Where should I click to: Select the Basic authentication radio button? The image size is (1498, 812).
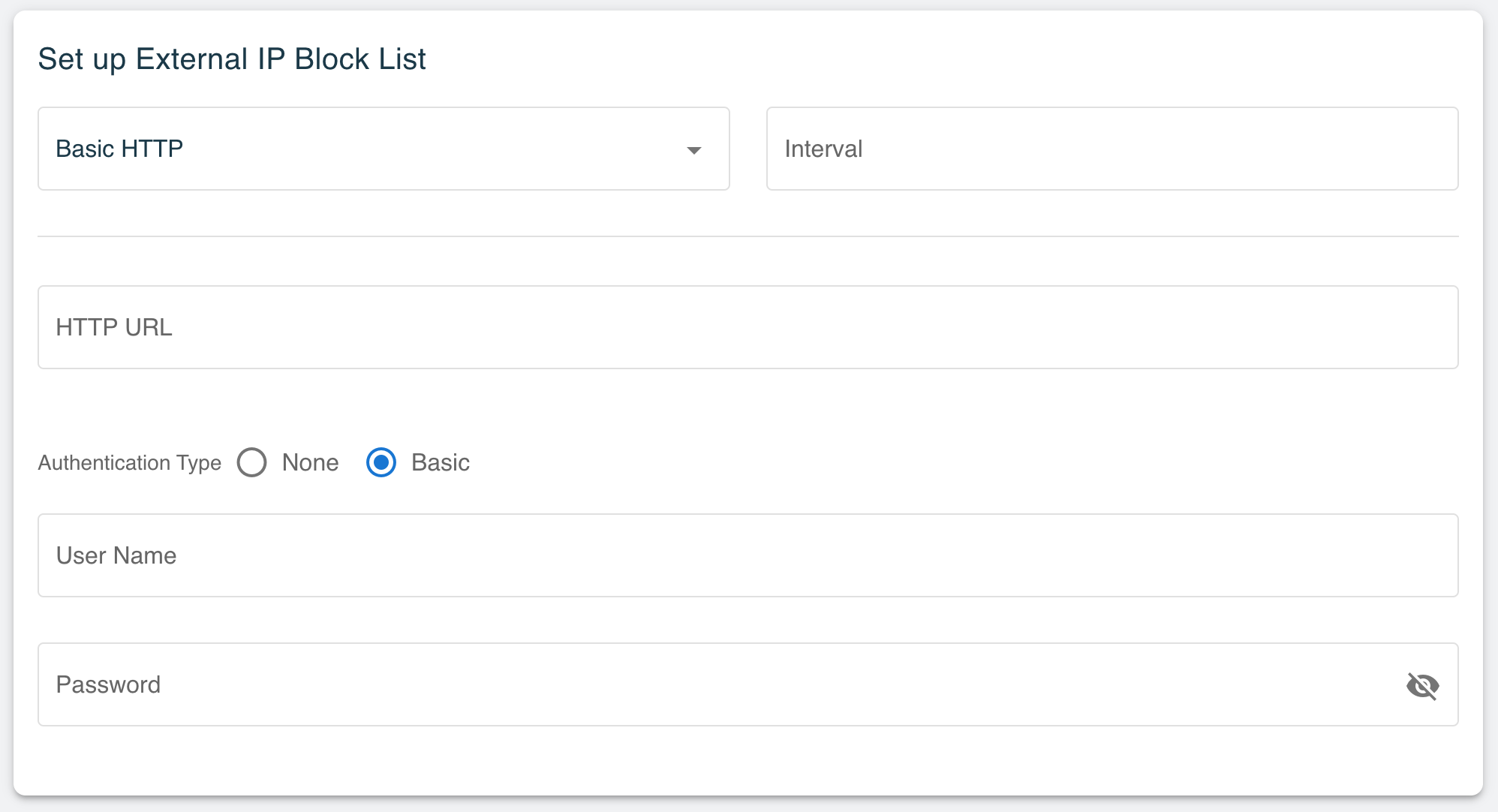pyautogui.click(x=381, y=462)
